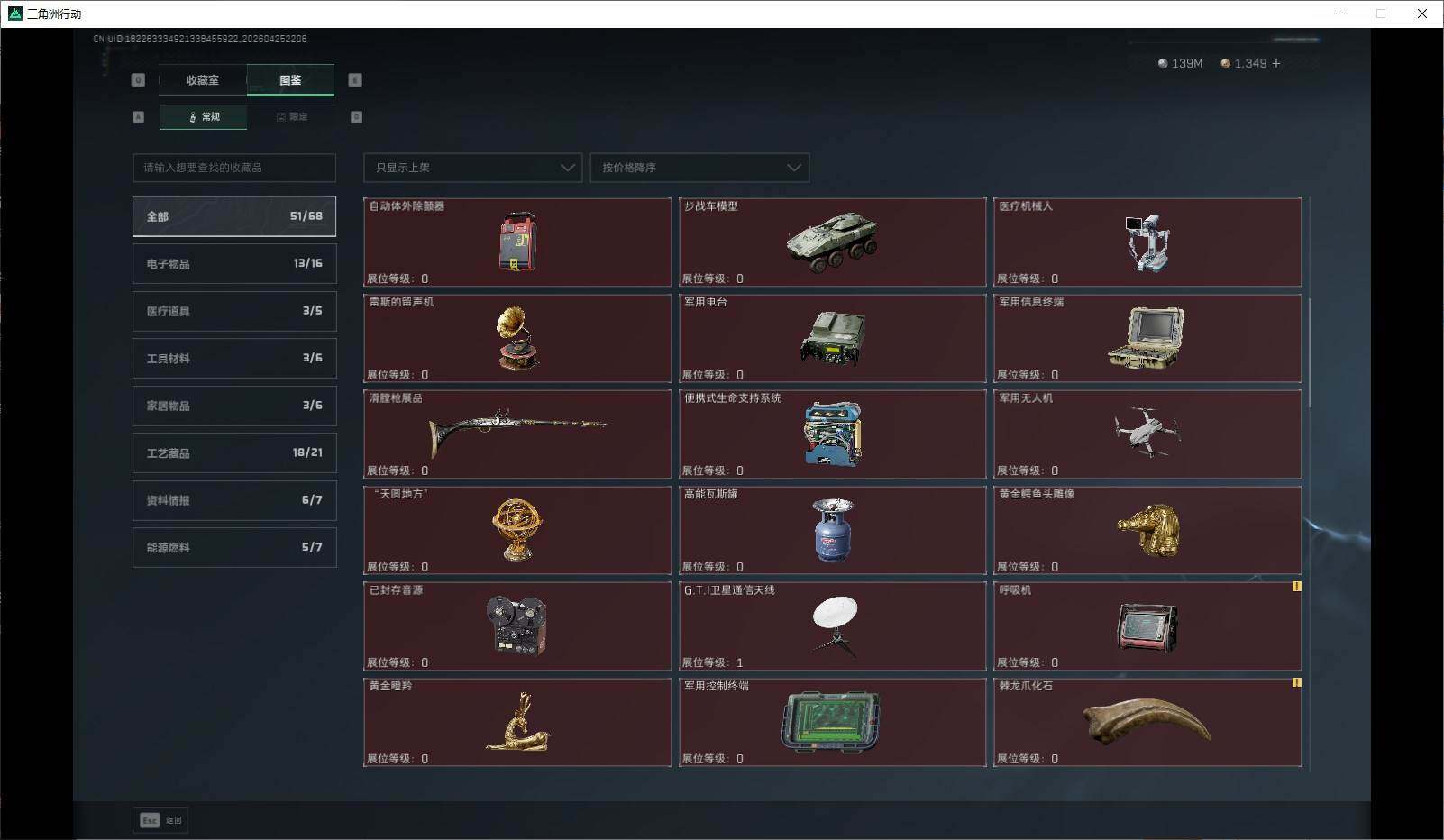Click the collectible search input field

tap(233, 168)
